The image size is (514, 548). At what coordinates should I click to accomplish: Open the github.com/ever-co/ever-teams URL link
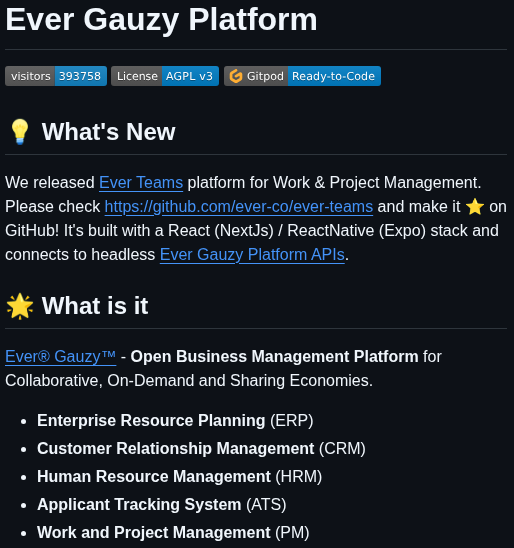239,207
